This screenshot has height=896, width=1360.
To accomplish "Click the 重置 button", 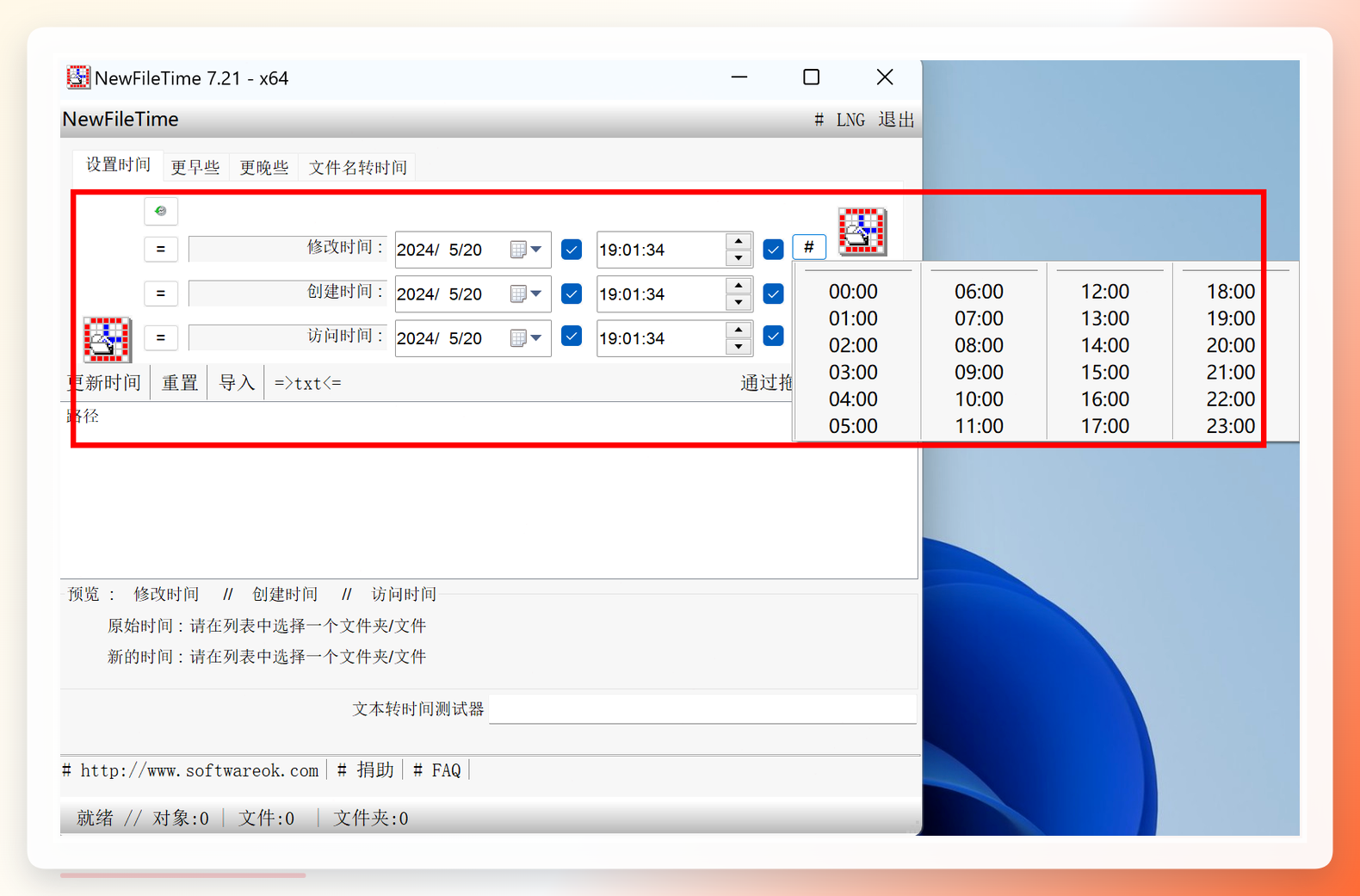I will 180,383.
